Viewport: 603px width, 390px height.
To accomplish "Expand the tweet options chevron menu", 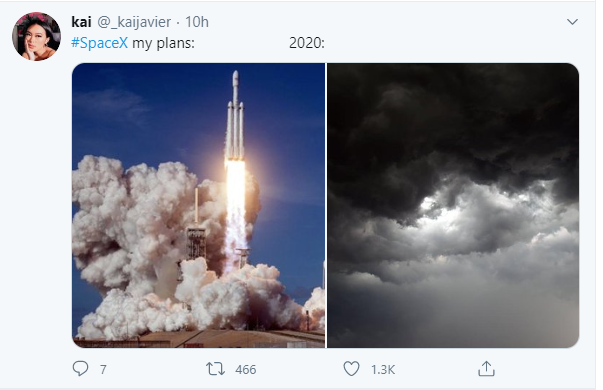I will [572, 22].
